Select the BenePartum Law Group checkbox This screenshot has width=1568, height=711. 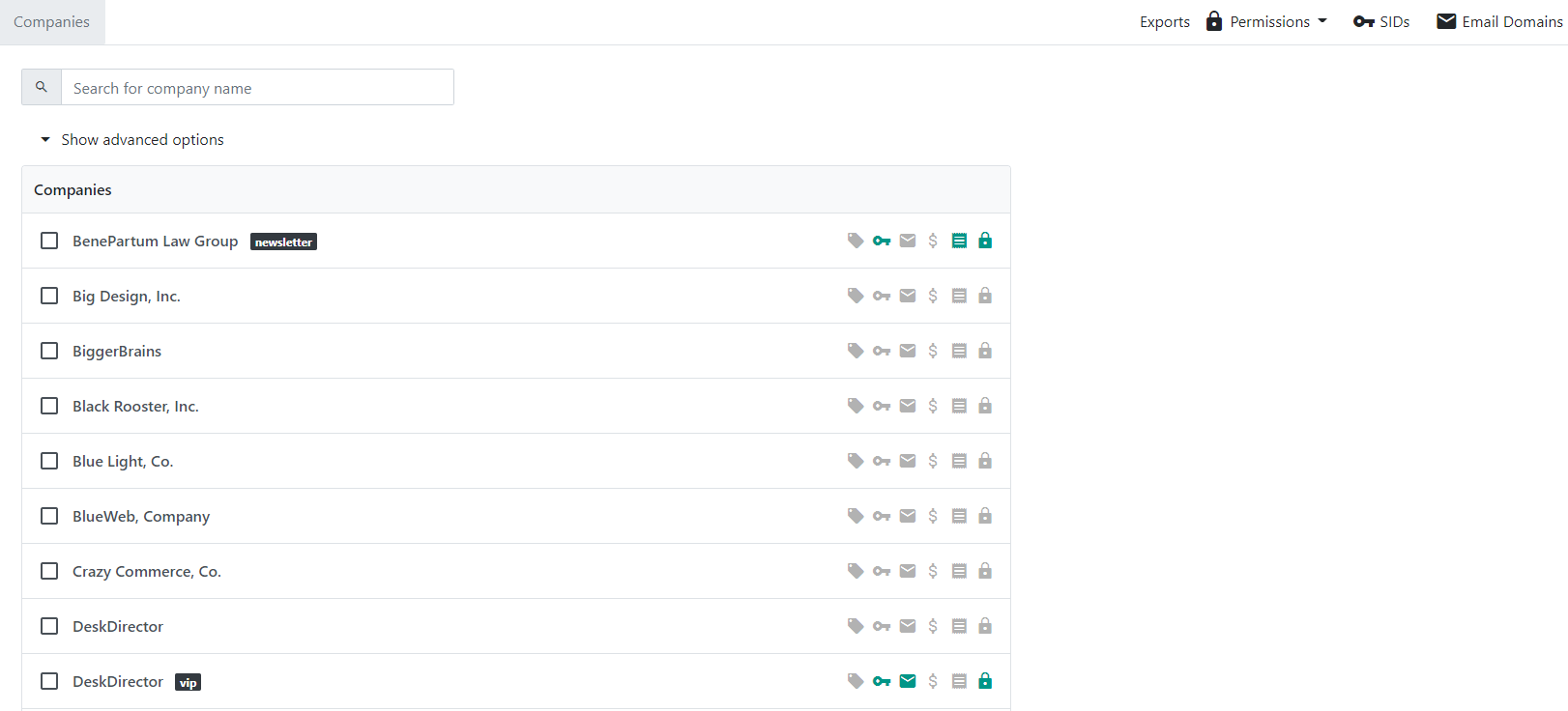click(49, 241)
